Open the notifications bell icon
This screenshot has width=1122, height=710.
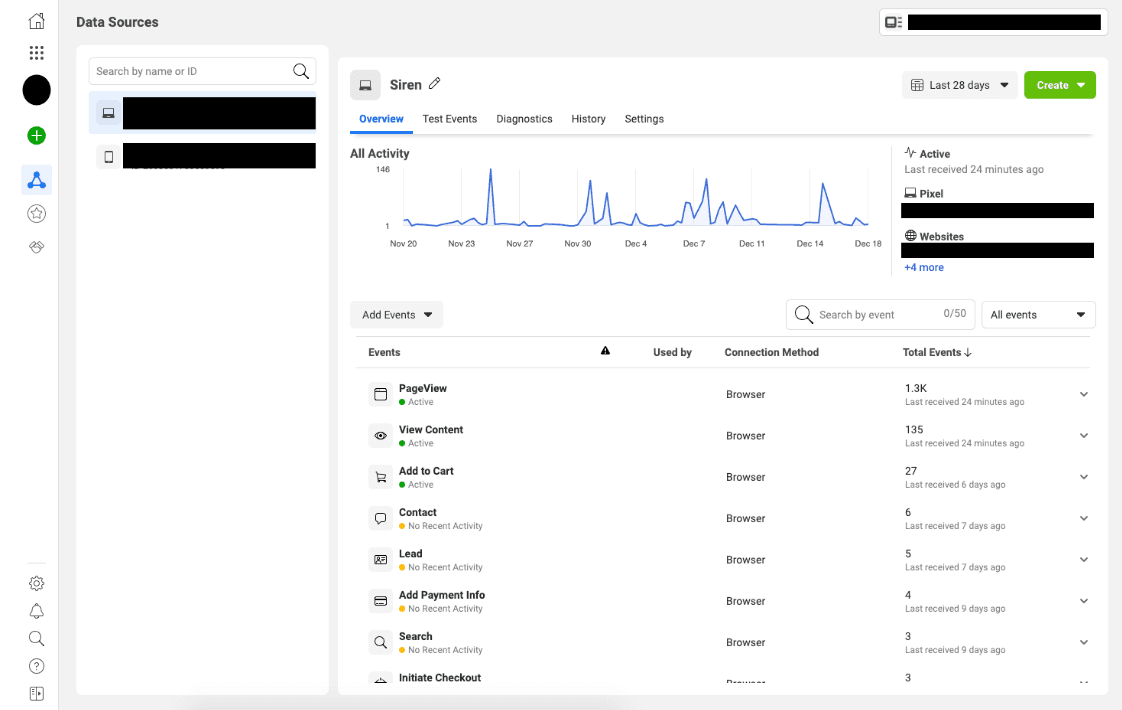tap(36, 611)
